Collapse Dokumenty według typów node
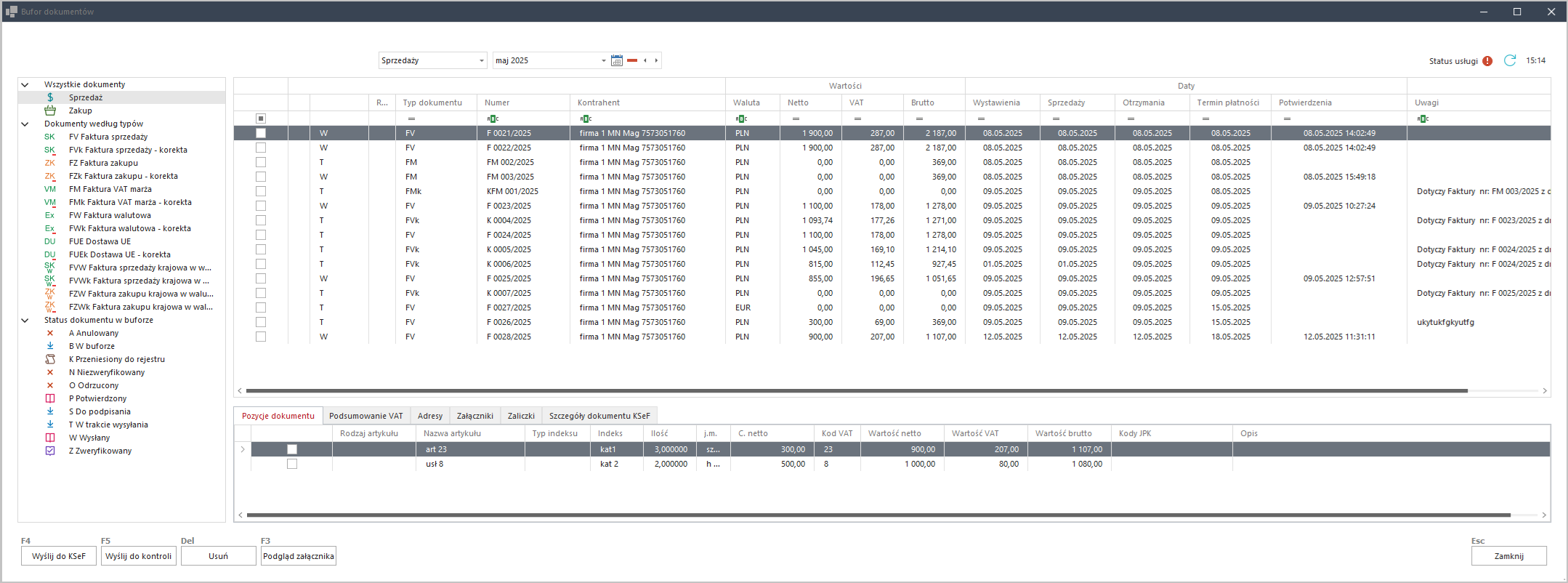 25,124
